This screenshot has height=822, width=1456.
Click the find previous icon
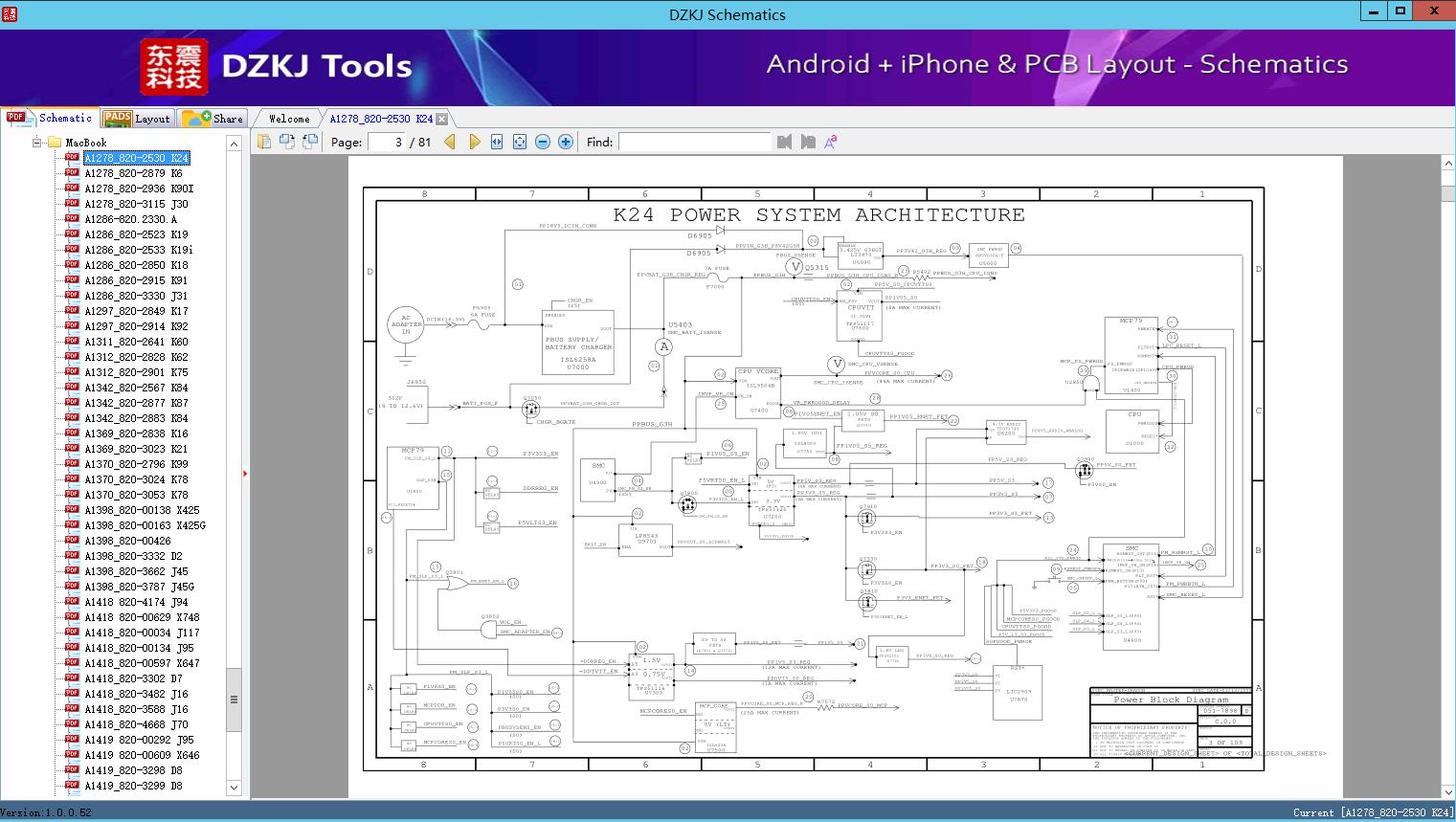click(785, 142)
